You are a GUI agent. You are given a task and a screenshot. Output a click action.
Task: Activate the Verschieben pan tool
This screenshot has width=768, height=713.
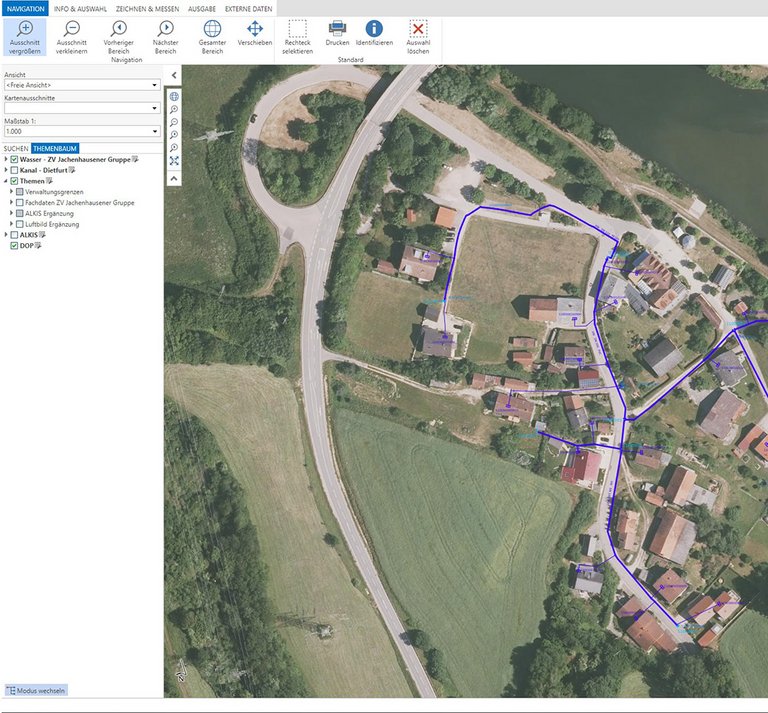click(255, 33)
